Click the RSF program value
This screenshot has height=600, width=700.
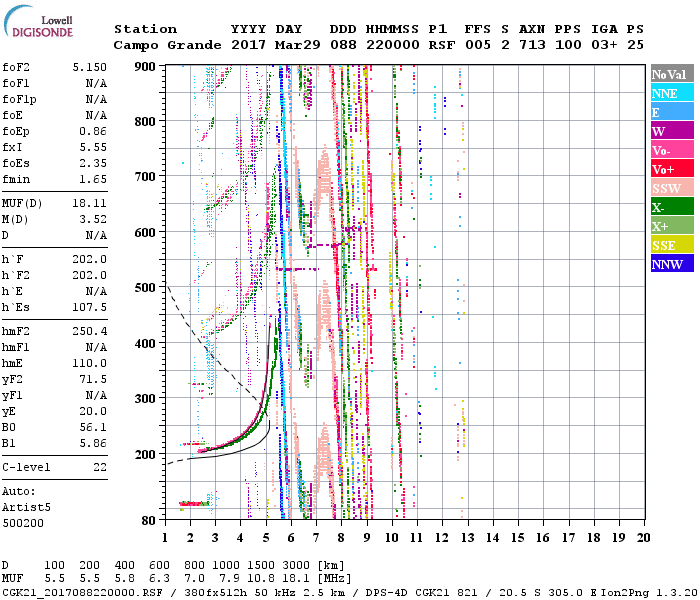pos(442,45)
